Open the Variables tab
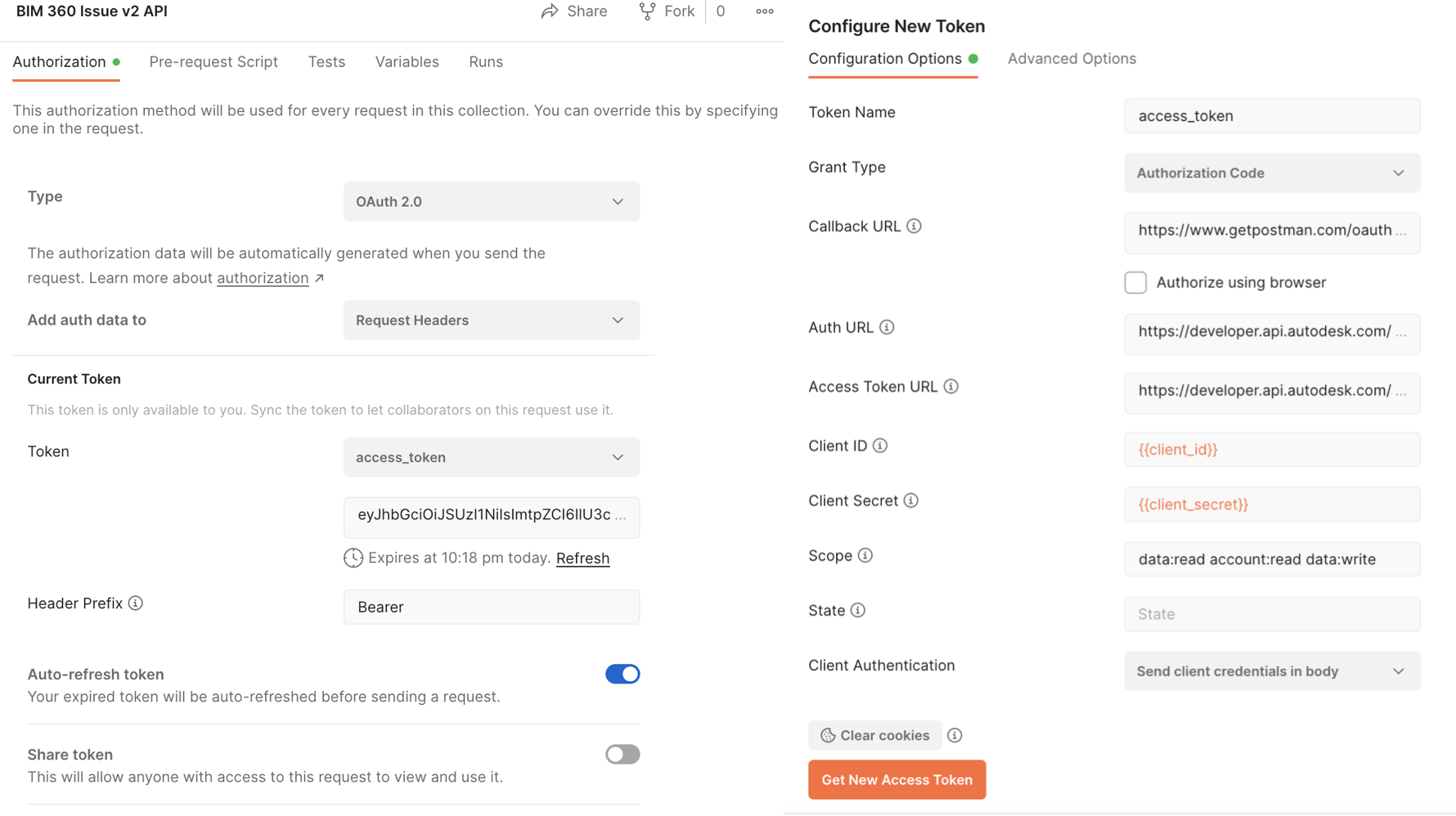 tap(407, 62)
